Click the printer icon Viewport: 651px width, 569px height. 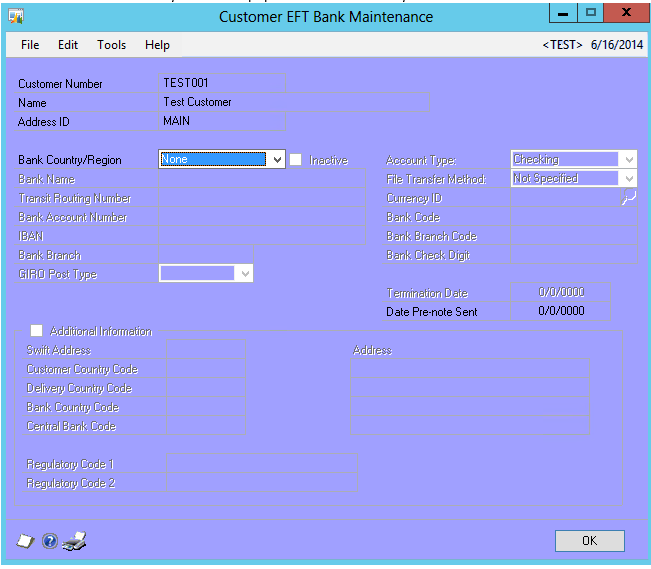(x=75, y=541)
